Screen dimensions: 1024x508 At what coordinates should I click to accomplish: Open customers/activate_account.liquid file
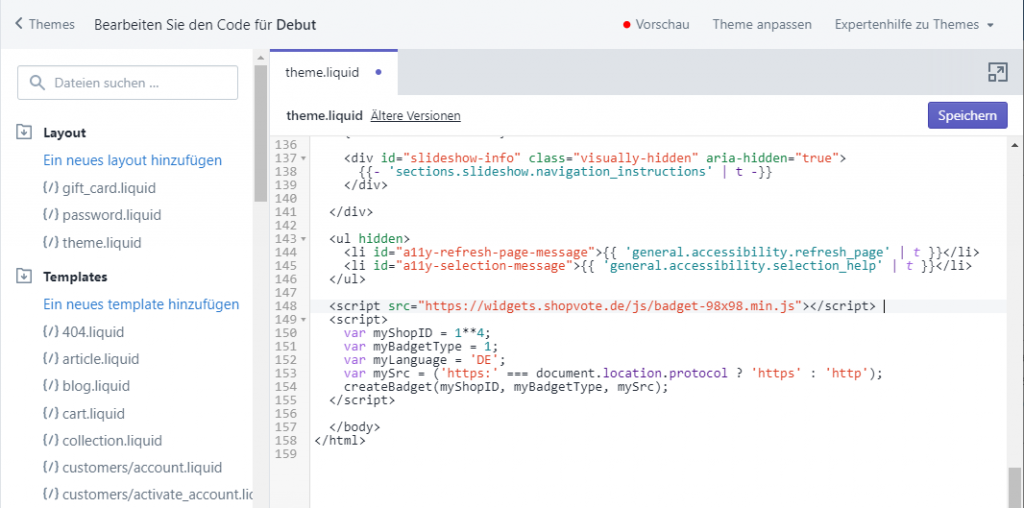(x=157, y=494)
